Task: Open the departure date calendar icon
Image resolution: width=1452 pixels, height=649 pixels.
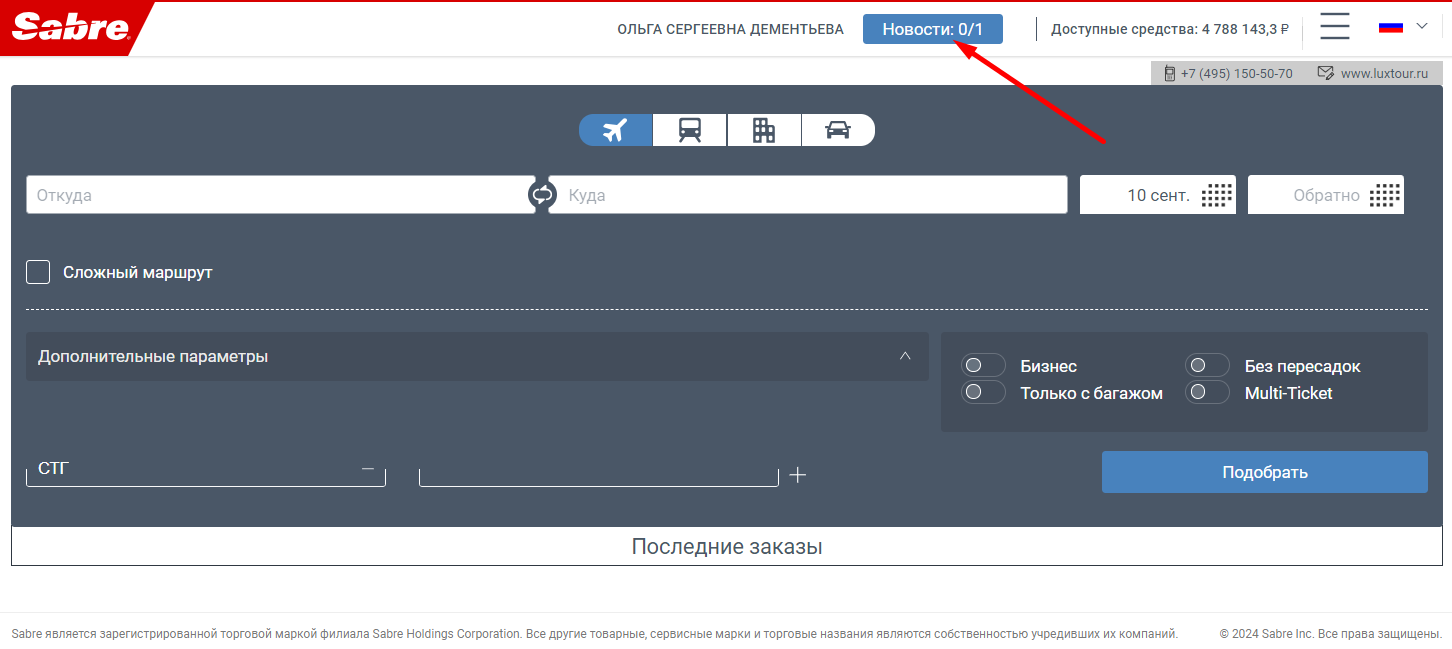Action: pos(1216,195)
